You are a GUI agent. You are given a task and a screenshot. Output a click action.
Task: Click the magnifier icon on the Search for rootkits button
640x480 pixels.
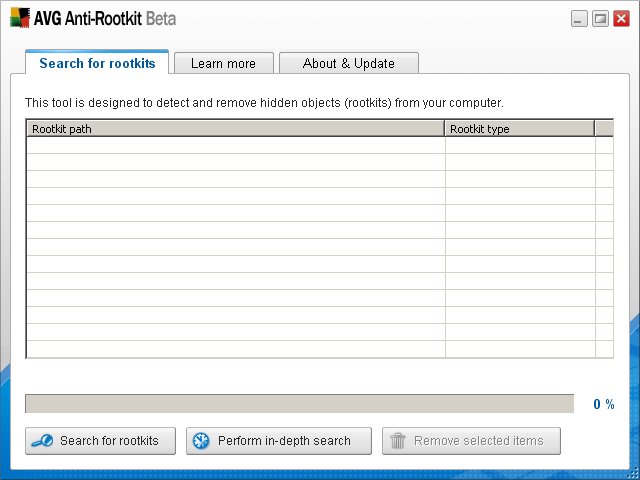pyautogui.click(x=42, y=441)
